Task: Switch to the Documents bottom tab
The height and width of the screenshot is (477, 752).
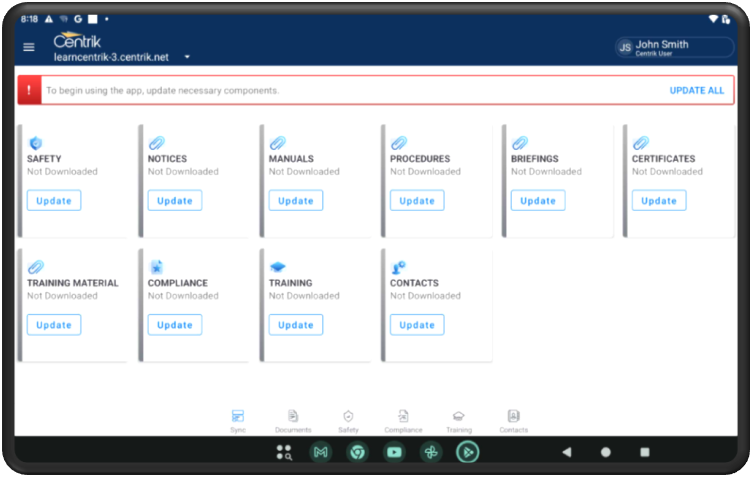Action: (x=293, y=420)
